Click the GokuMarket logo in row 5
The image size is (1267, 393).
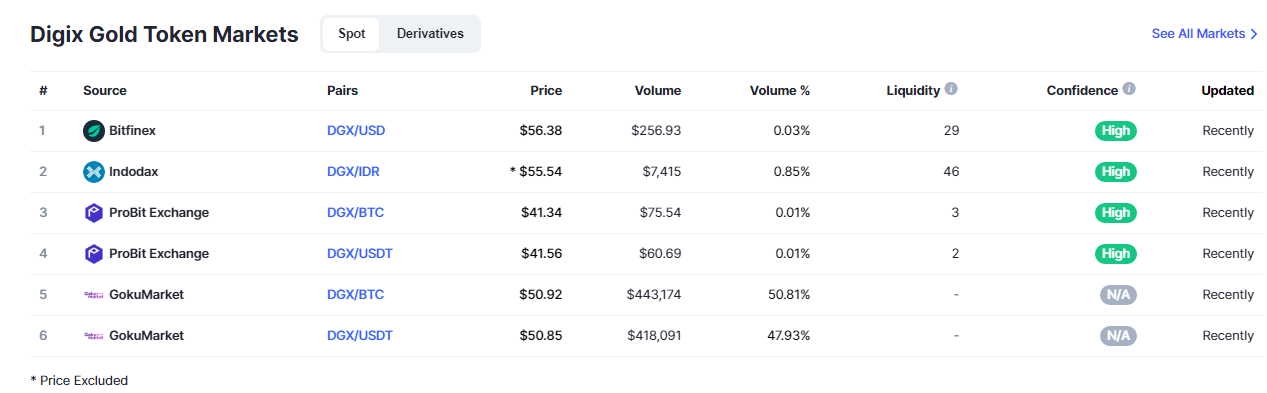point(94,294)
